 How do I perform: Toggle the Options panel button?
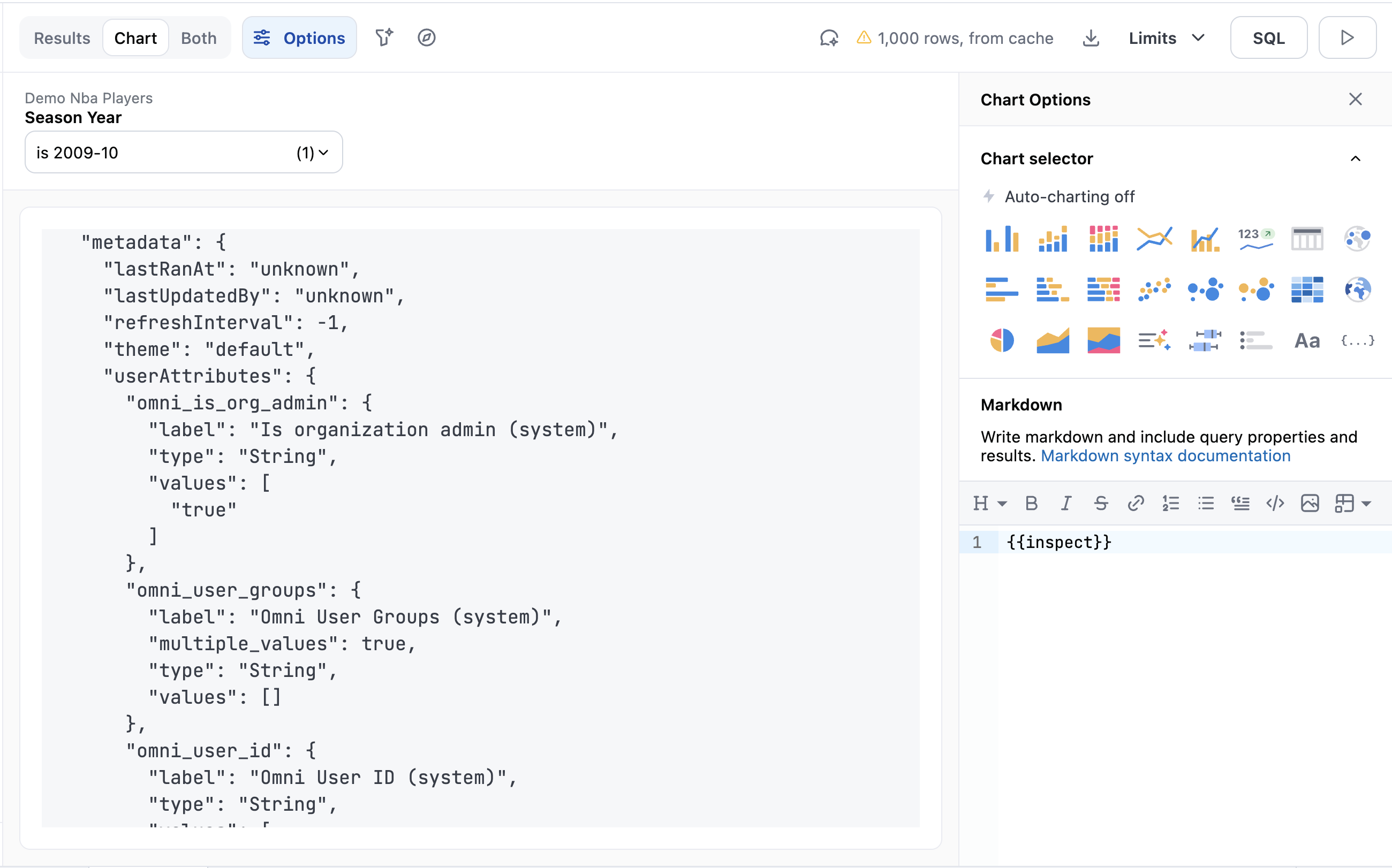coord(299,39)
